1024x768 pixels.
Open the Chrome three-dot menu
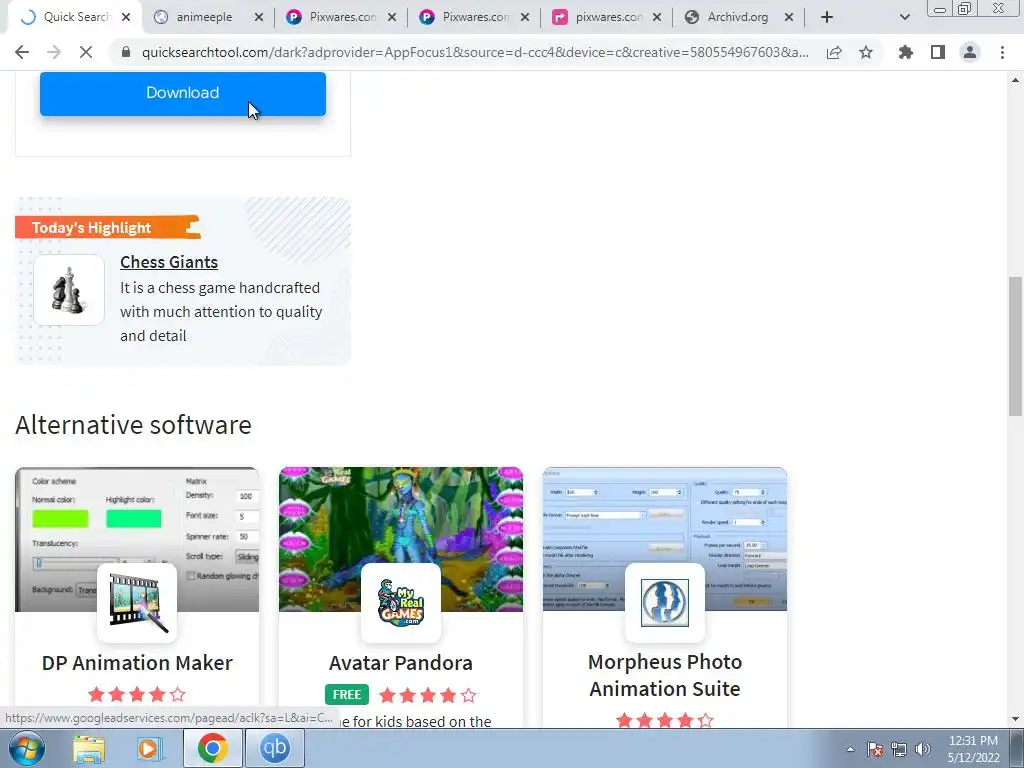click(1002, 52)
